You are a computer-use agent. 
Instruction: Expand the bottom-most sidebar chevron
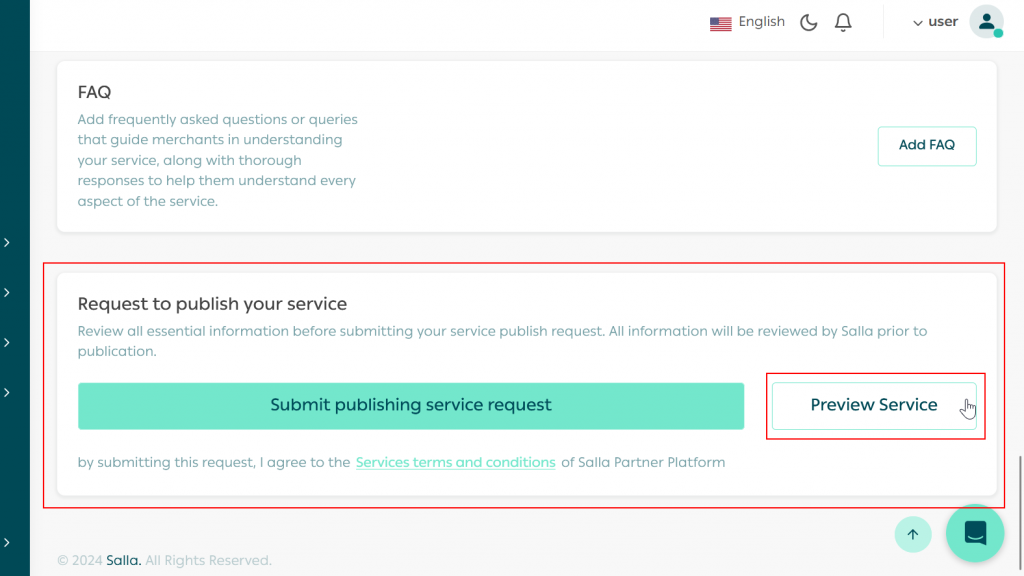tap(7, 542)
